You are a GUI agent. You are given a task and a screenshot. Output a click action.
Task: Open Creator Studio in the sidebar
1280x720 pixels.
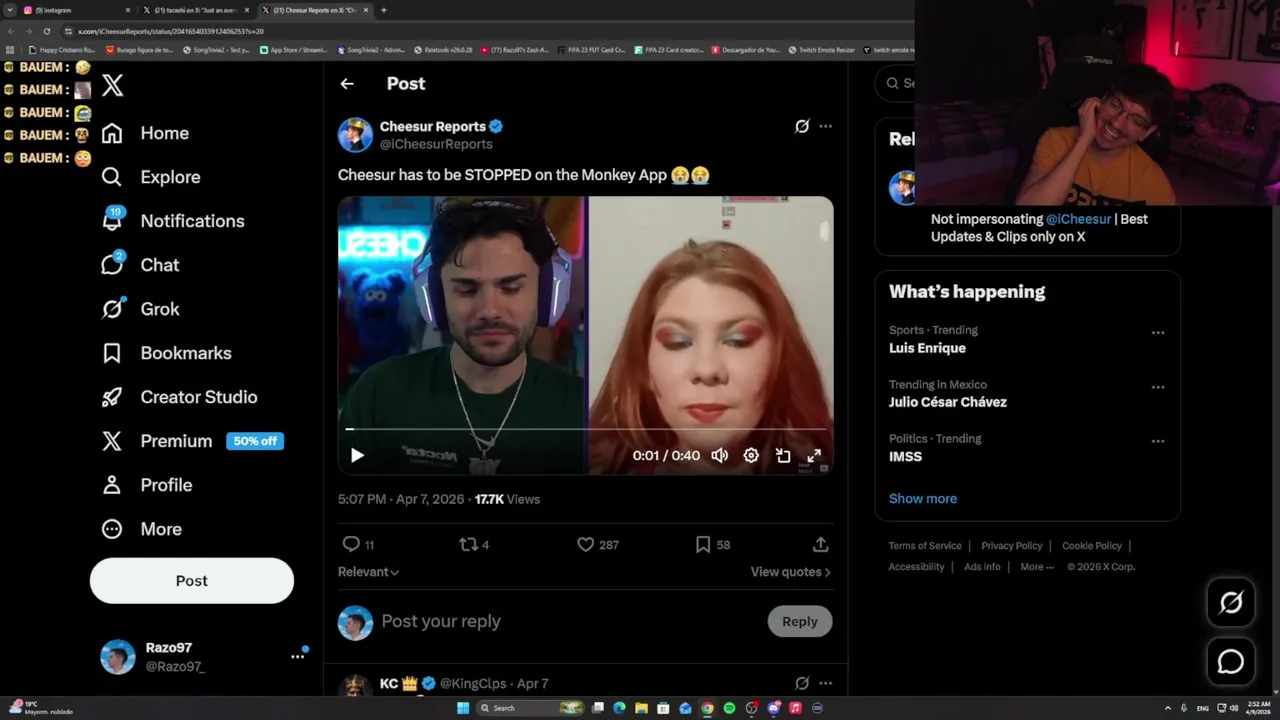tap(179, 397)
